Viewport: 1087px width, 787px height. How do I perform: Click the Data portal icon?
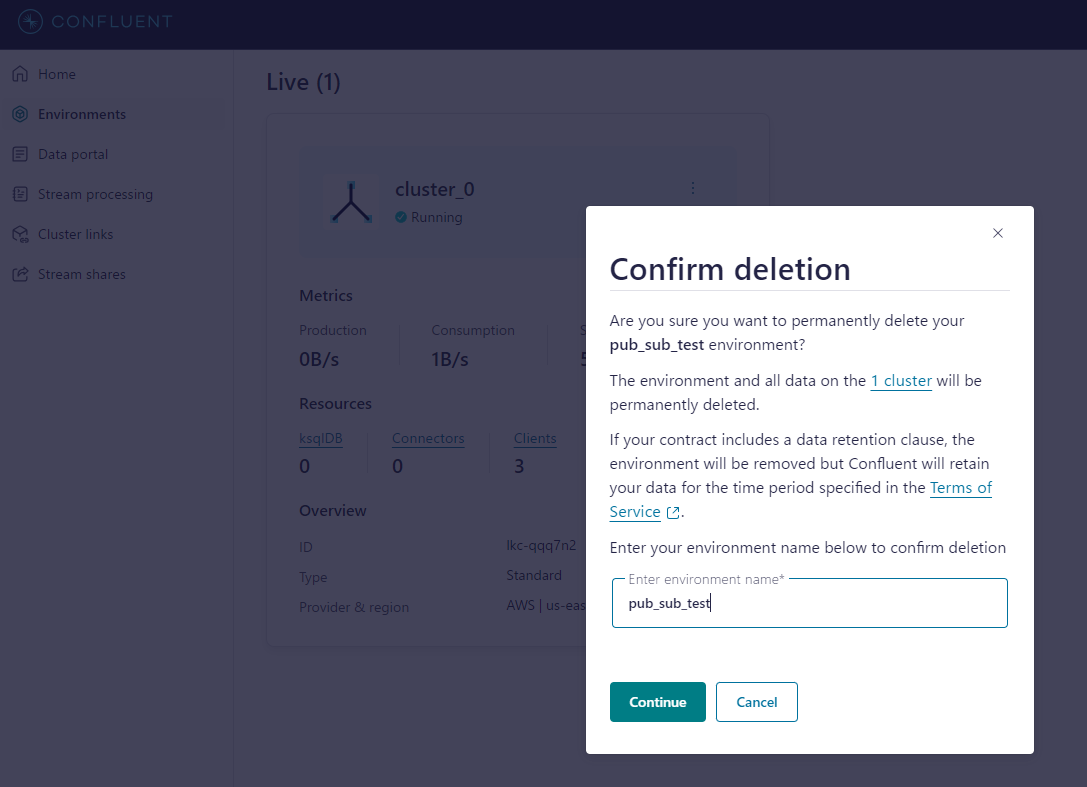pyautogui.click(x=20, y=154)
